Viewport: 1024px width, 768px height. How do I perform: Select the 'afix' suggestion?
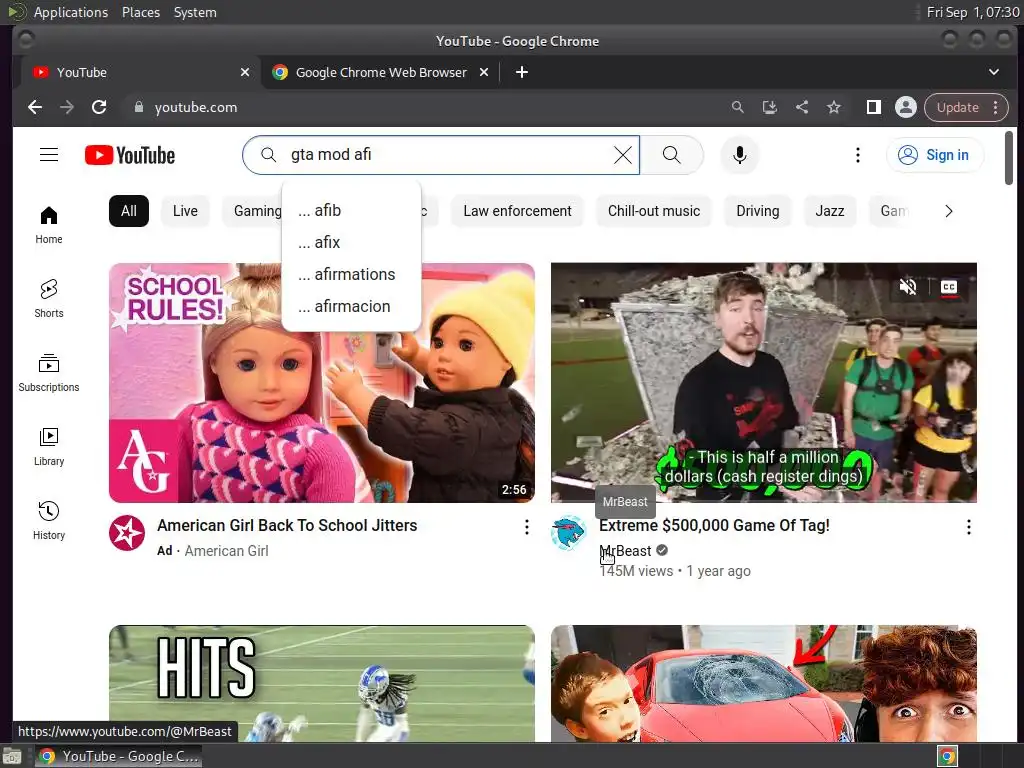coord(351,242)
